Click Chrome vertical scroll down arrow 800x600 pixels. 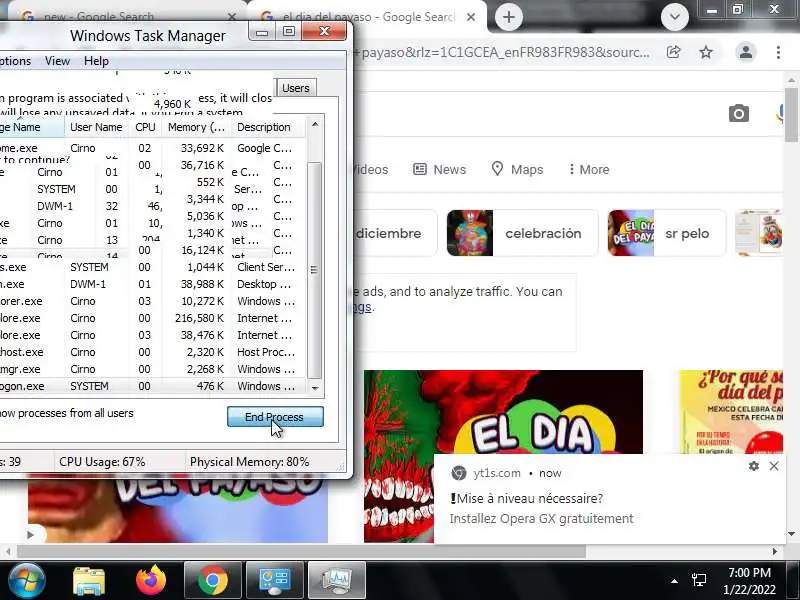(791, 534)
